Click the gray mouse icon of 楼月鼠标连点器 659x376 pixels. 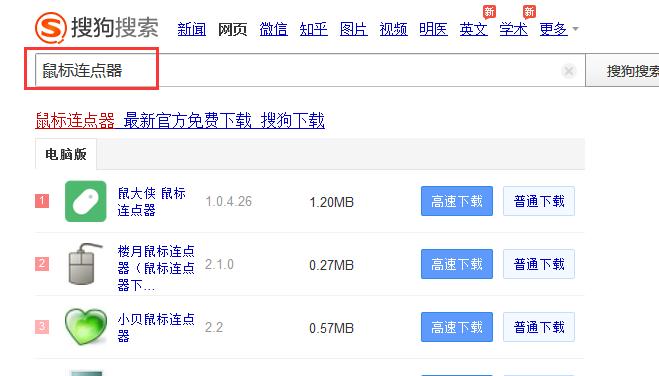coord(86,264)
